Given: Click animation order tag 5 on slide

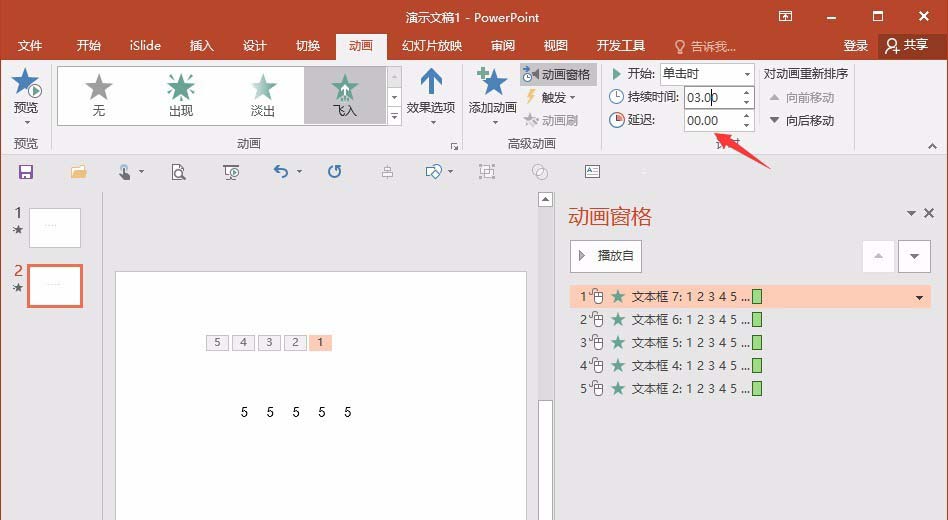Looking at the screenshot, I should click(x=217, y=343).
